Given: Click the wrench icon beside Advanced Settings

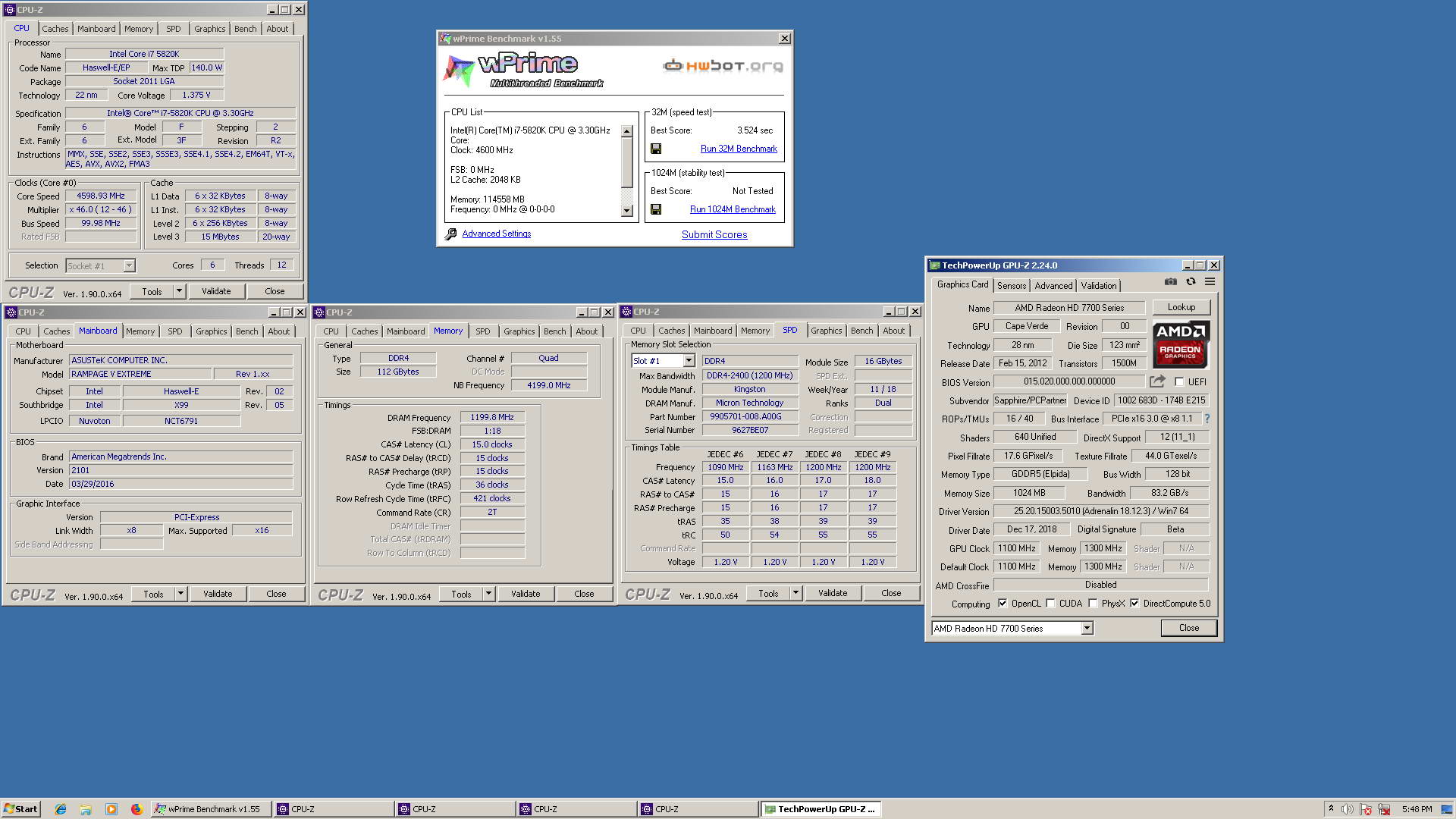Looking at the screenshot, I should 450,234.
